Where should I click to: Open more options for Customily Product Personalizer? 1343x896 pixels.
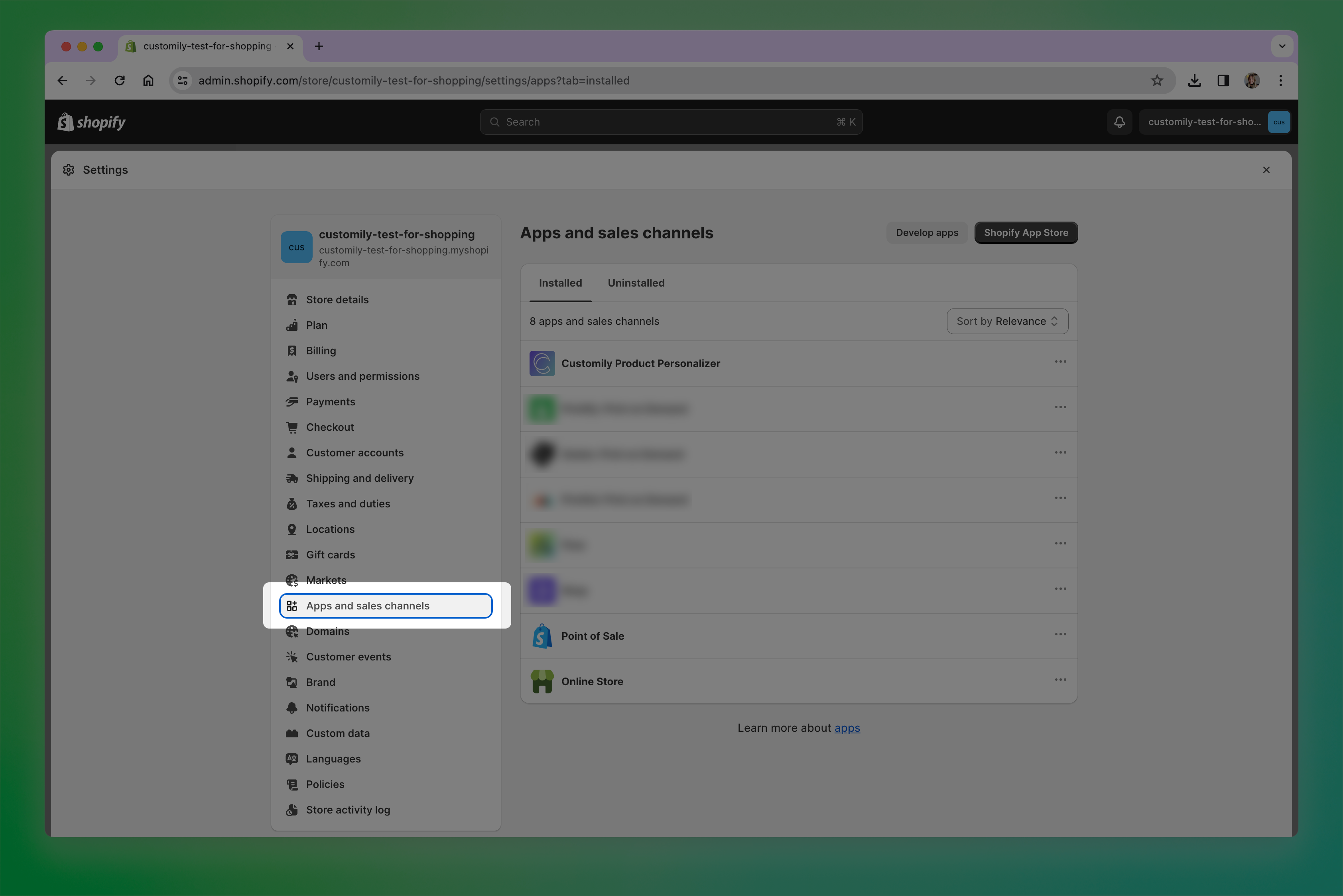pos(1060,362)
